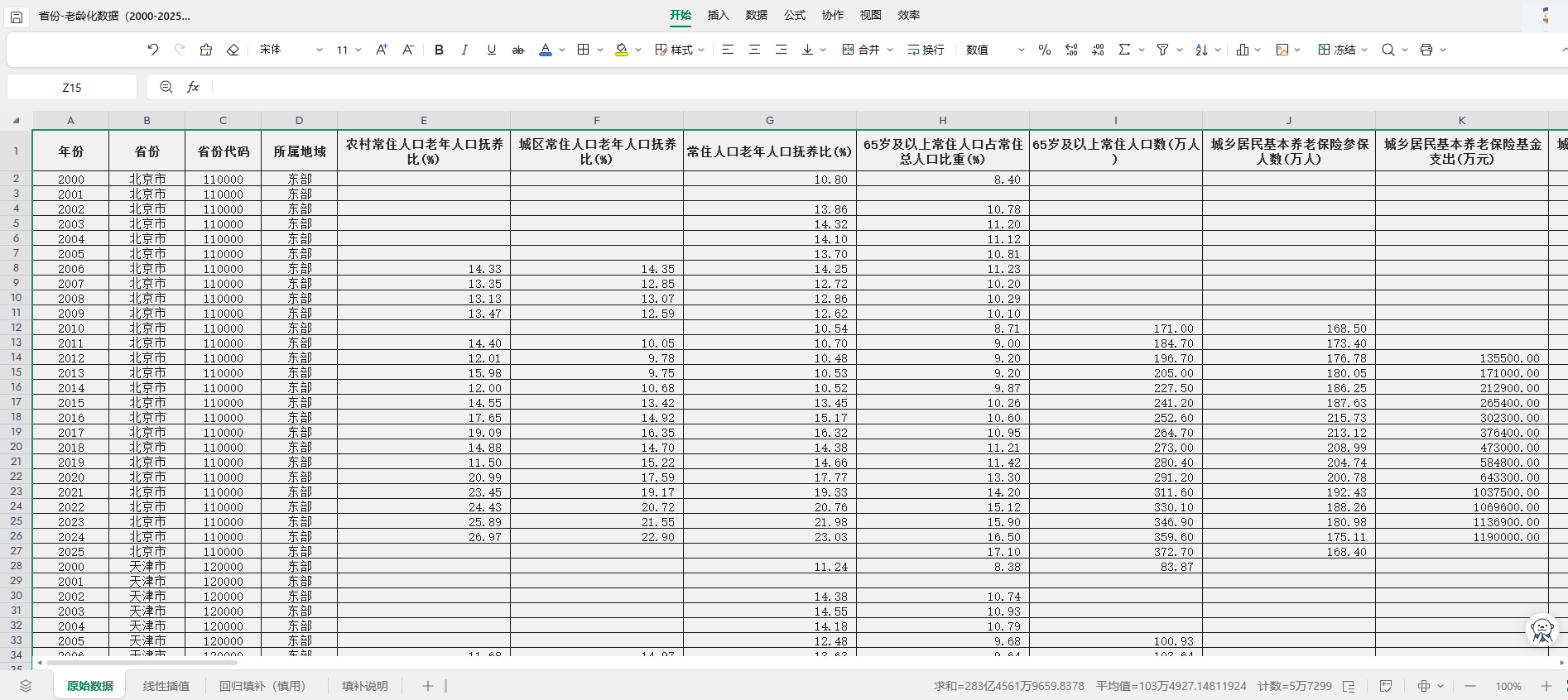Click the zoom-out magnifier in formula bar
1568x700 pixels.
(x=166, y=87)
